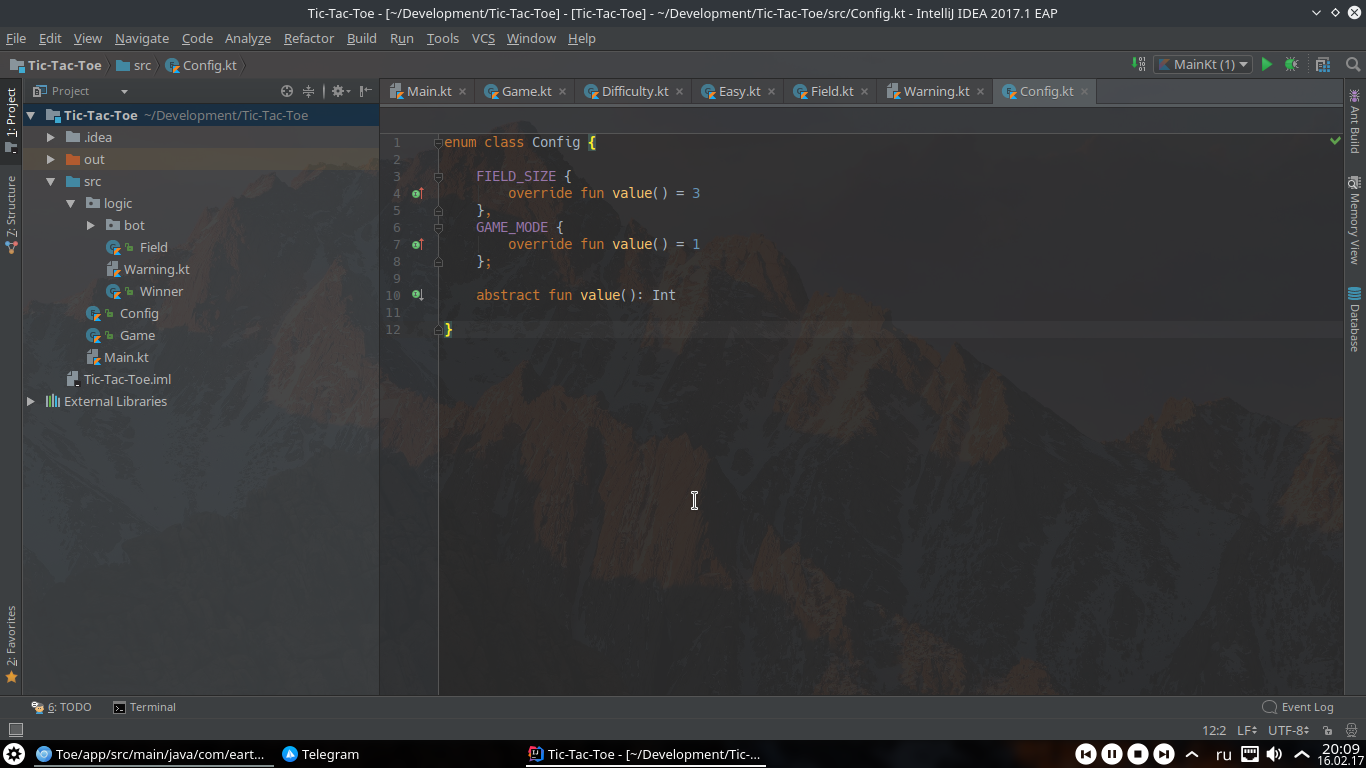This screenshot has height=768, width=1366.
Task: Open the TODO tool window
Action: click(x=61, y=707)
